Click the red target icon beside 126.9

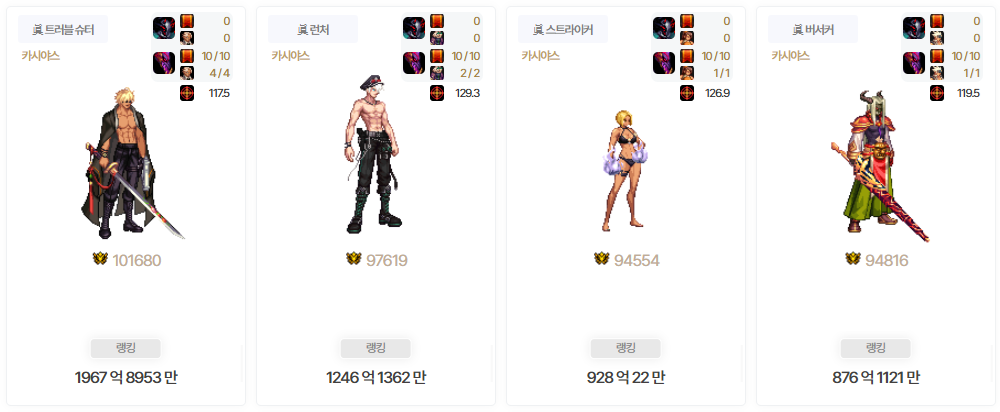click(x=687, y=93)
